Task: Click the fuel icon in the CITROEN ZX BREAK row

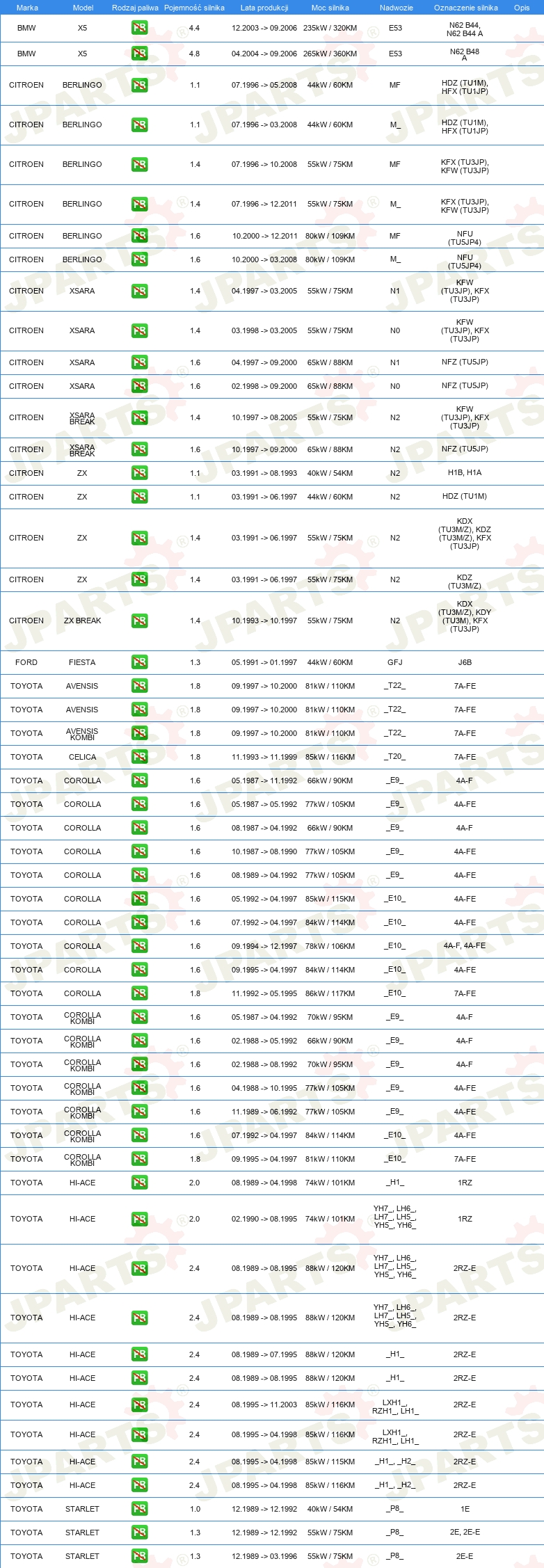Action: coord(139,621)
